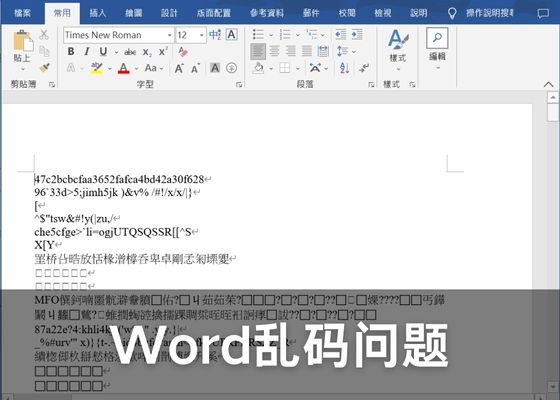The width and height of the screenshot is (560, 400).
Task: Click the Grow Font icon
Action: (179, 68)
